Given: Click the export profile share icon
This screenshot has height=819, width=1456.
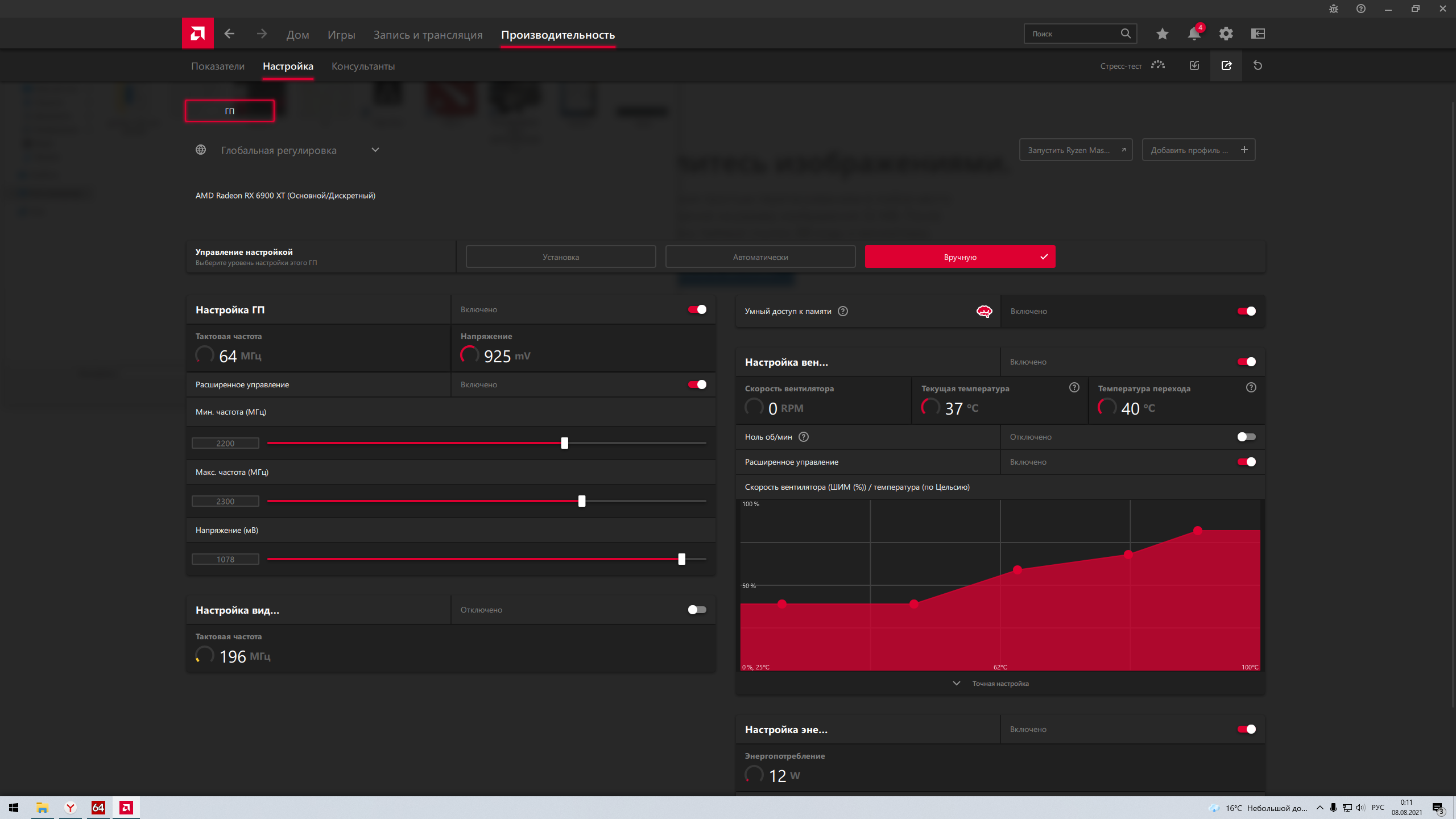Looking at the screenshot, I should tap(1226, 65).
